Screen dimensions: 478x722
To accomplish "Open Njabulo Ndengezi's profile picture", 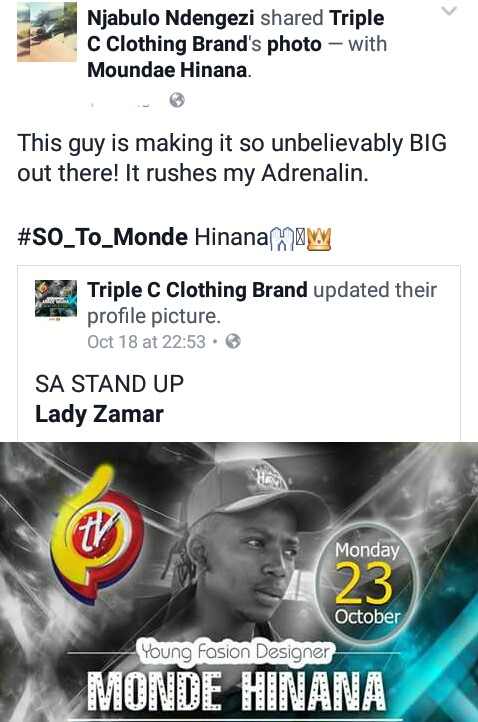I will 47,32.
